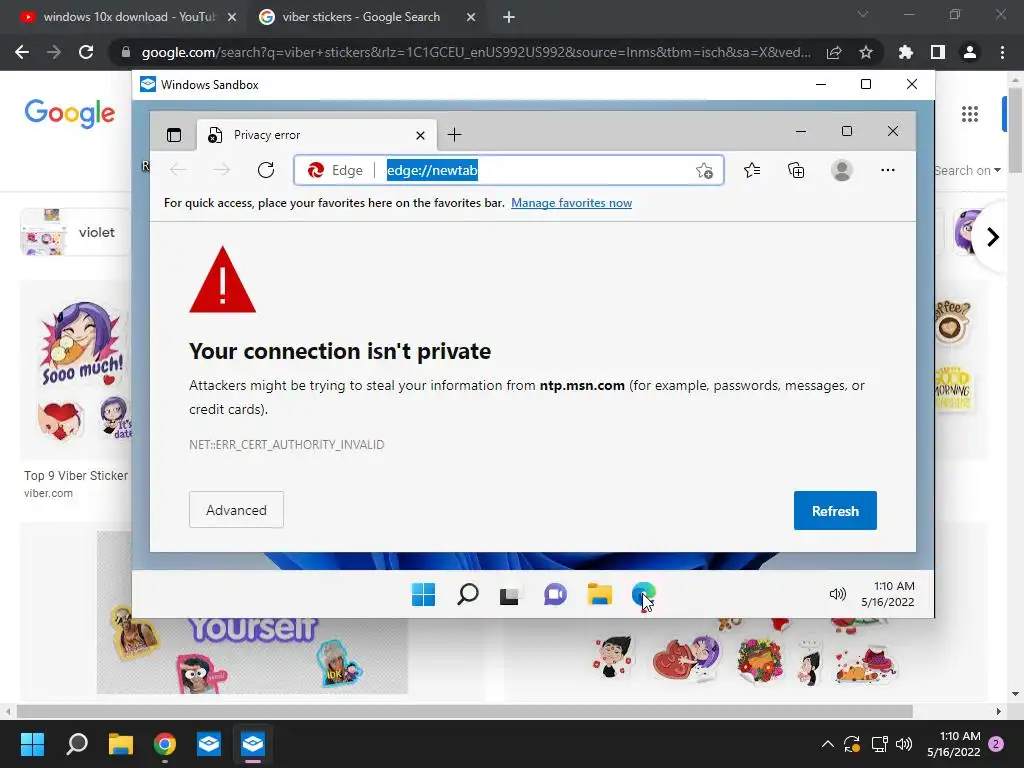Open Top 9 Viber Sticker result title
The width and height of the screenshot is (1024, 768).
coord(76,476)
